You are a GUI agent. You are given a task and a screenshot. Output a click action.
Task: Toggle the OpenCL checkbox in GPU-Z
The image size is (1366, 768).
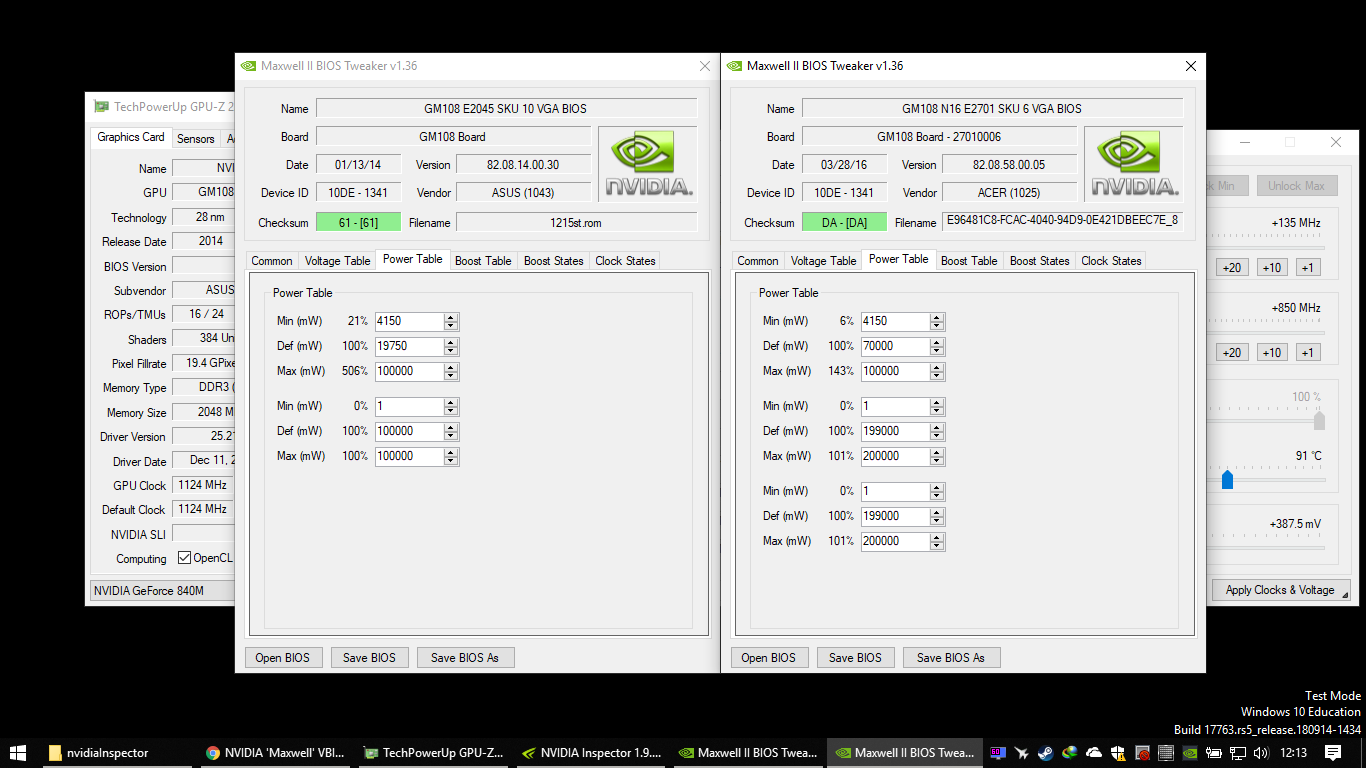pos(184,558)
